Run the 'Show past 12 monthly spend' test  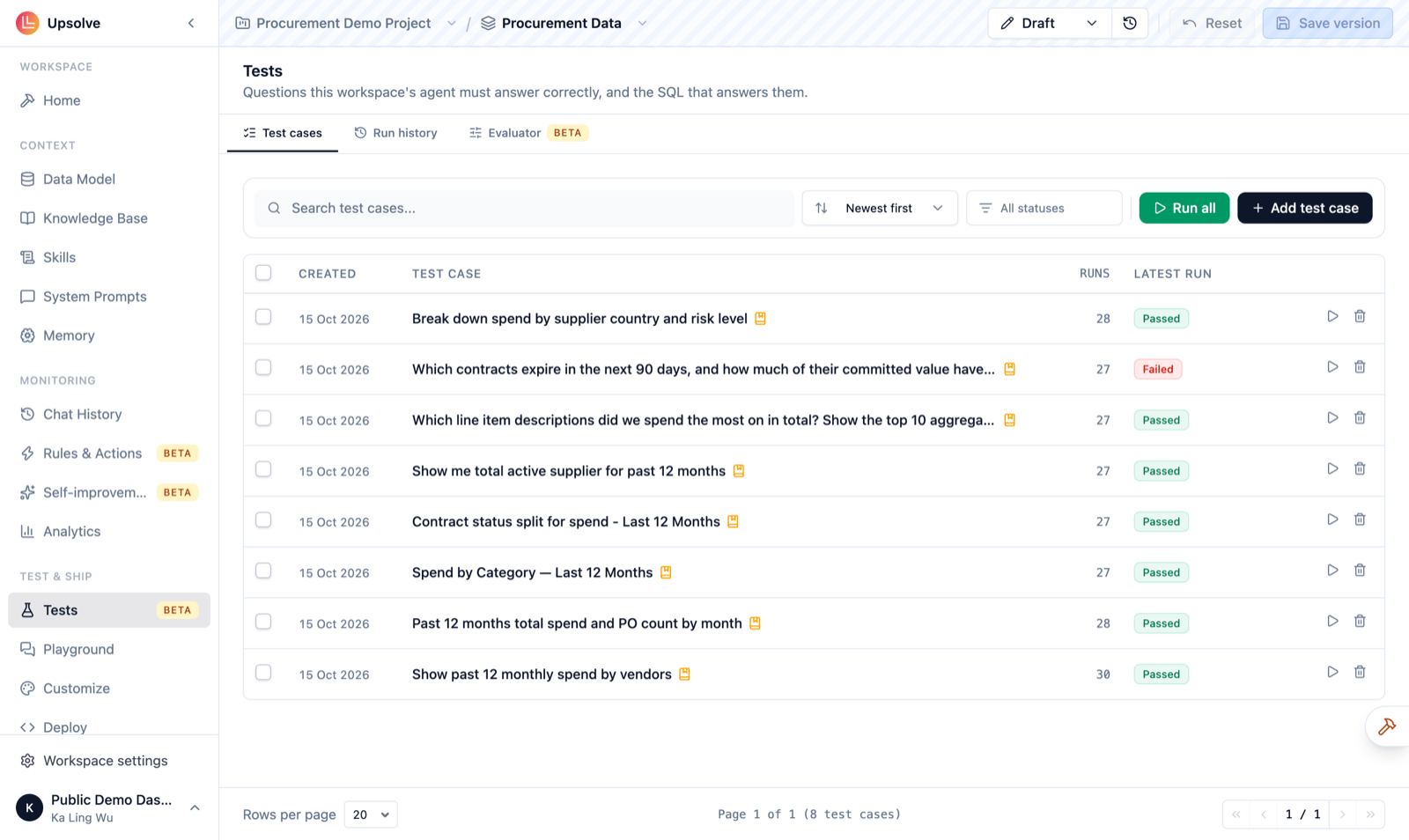pyautogui.click(x=1332, y=672)
